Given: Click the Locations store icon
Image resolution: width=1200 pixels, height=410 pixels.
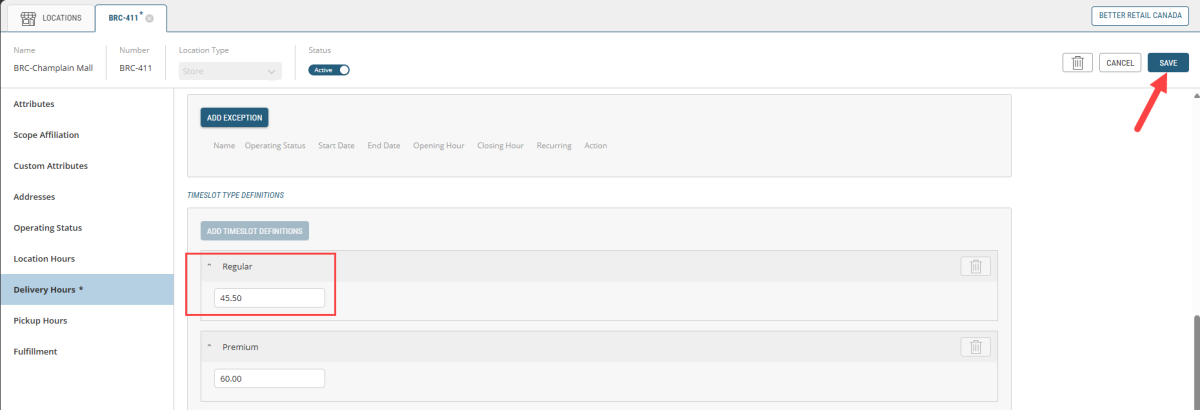Looking at the screenshot, I should coord(28,17).
